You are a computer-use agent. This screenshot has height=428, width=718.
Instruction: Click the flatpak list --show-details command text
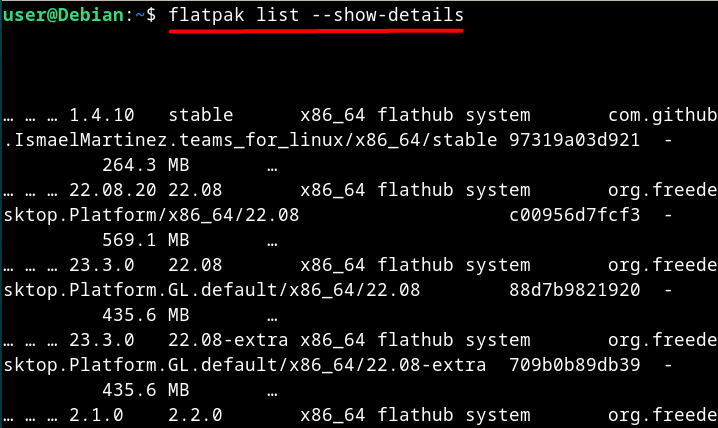tap(316, 15)
